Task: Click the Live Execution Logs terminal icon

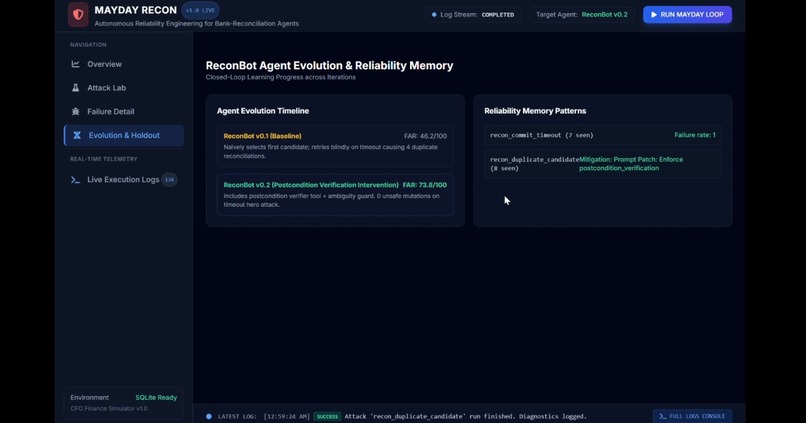Action: coord(76,180)
